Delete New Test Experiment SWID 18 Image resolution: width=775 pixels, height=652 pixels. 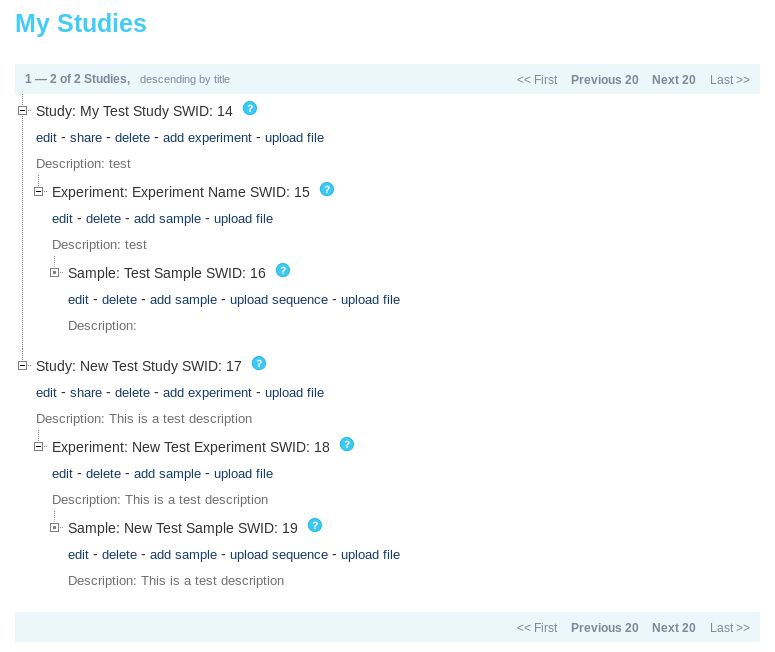point(103,474)
